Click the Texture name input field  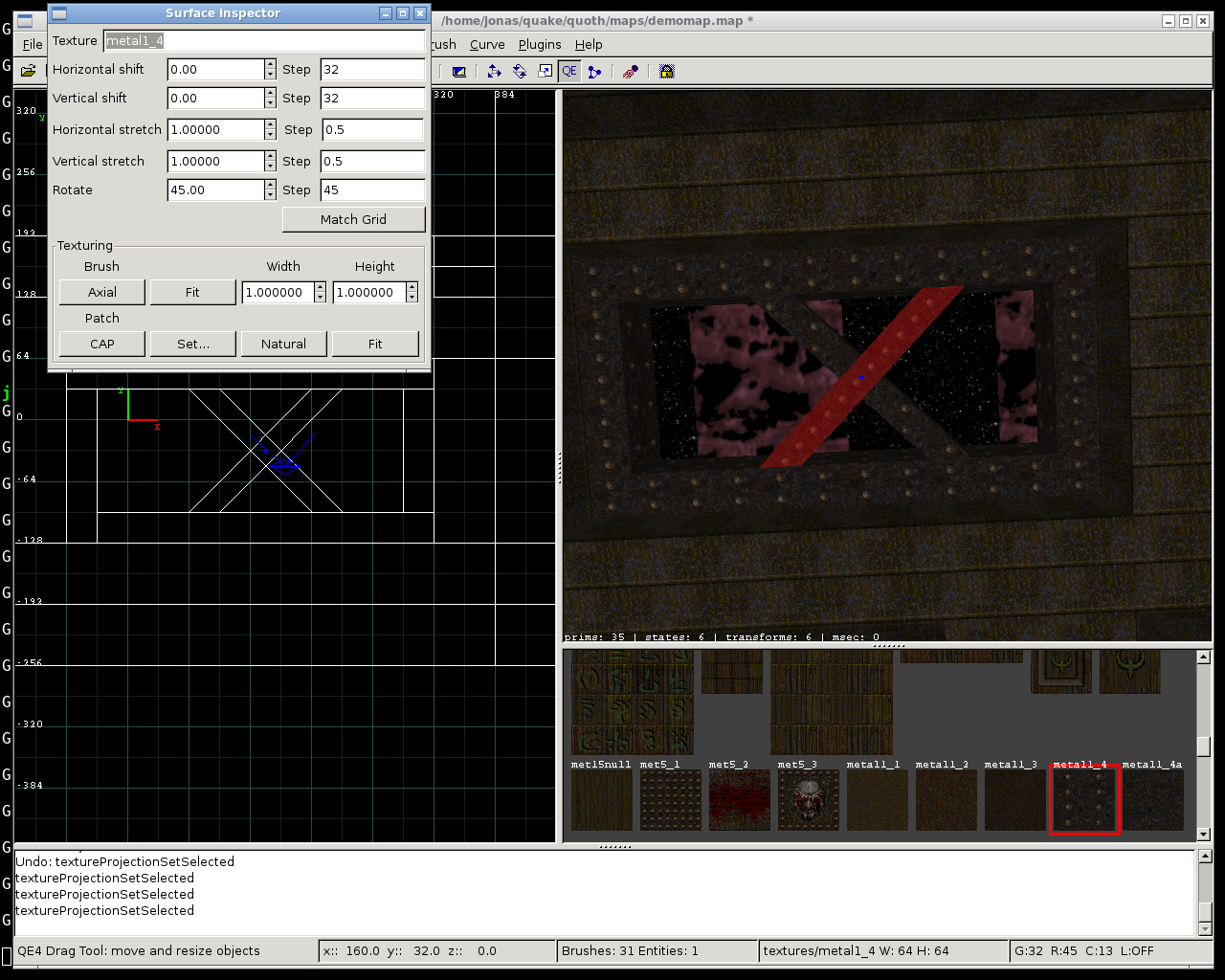coord(264,41)
